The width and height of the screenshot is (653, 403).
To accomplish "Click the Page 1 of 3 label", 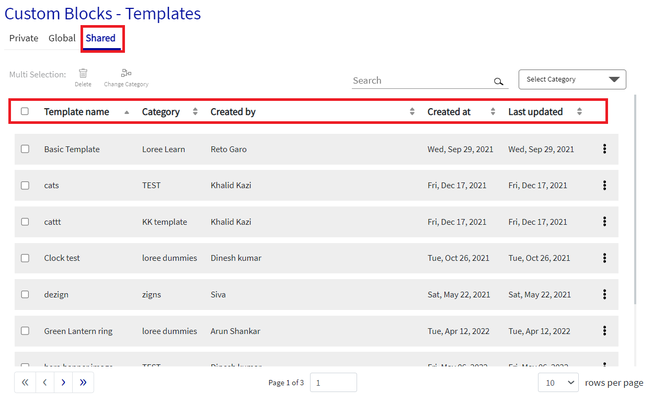I will pos(286,383).
